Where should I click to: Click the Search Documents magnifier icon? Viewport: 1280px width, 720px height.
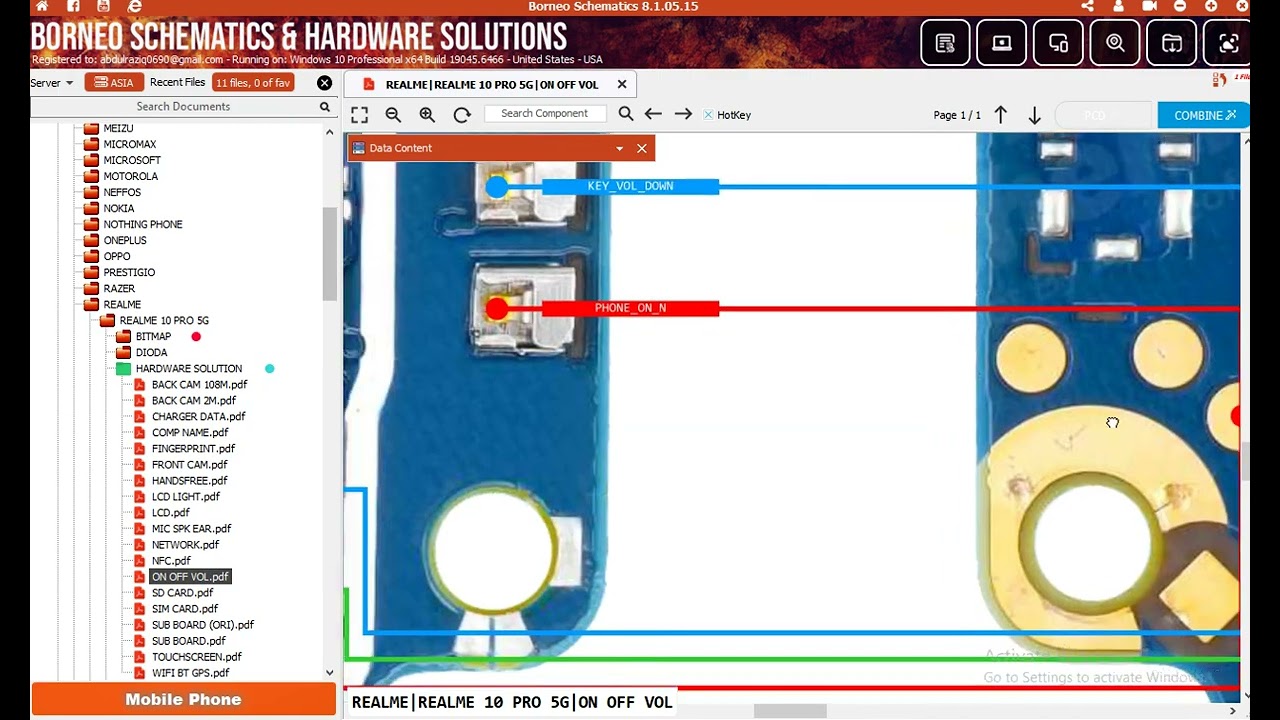pos(325,107)
